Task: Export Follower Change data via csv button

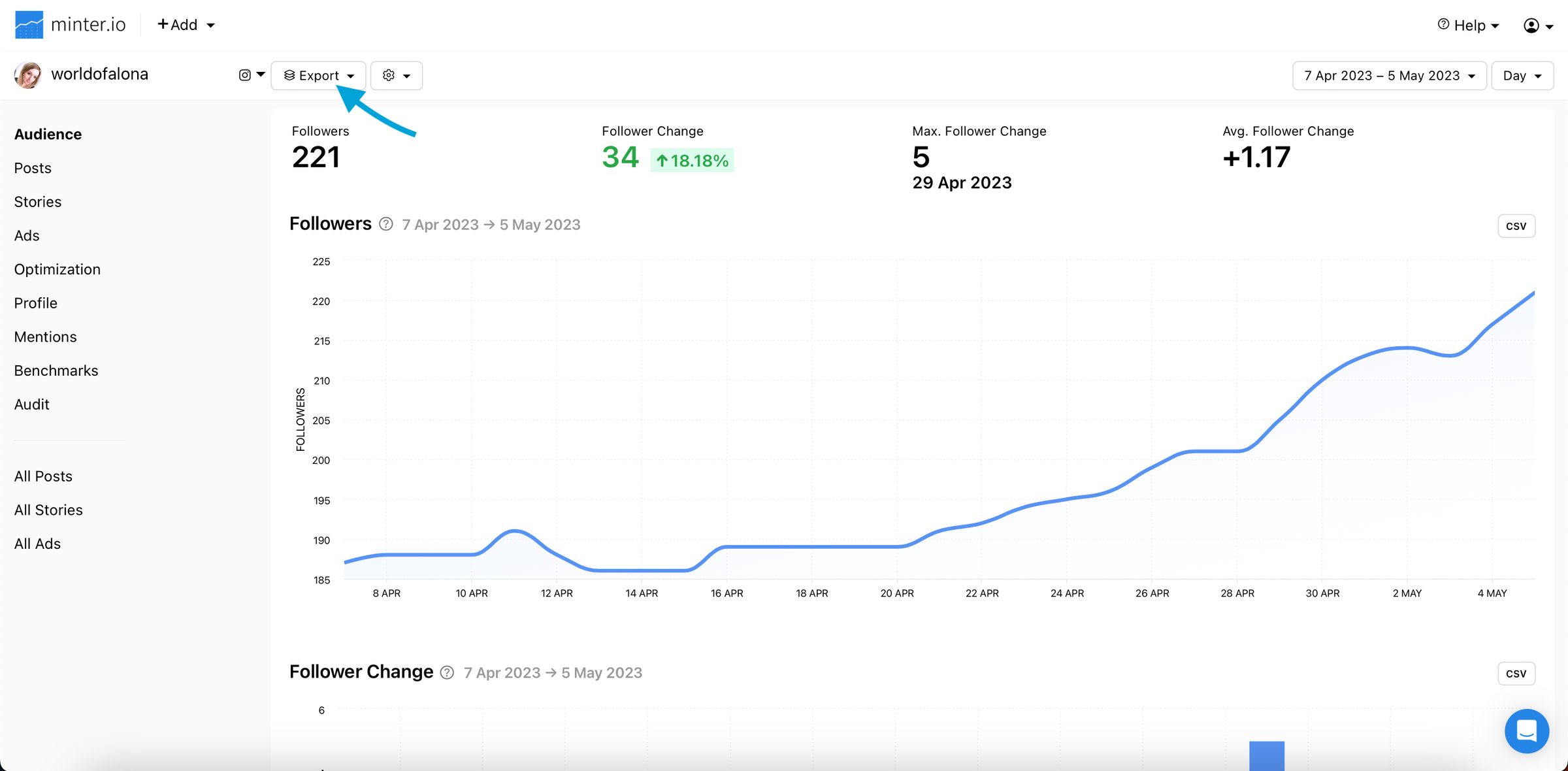Action: [1516, 673]
